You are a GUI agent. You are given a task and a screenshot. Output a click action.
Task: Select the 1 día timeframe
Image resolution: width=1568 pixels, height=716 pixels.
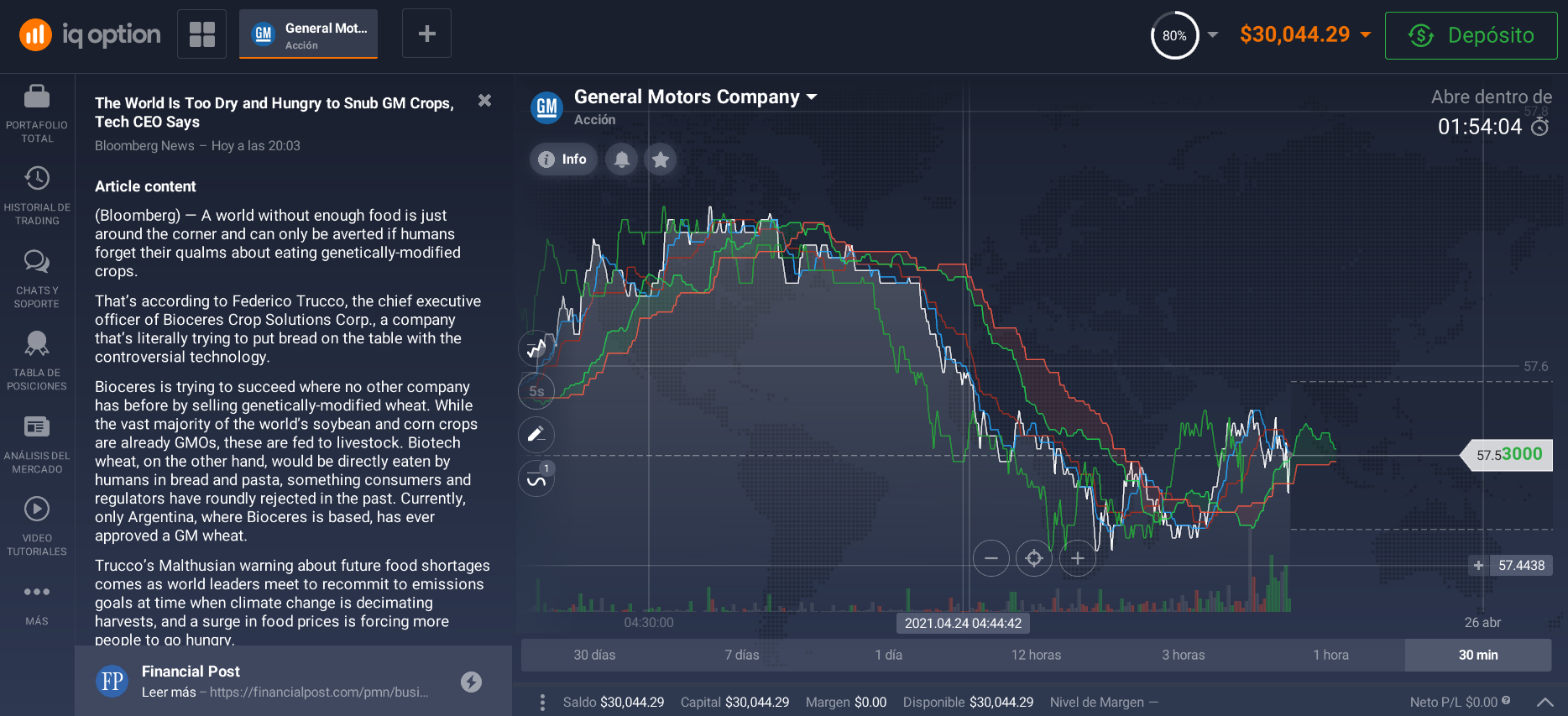[x=889, y=656]
